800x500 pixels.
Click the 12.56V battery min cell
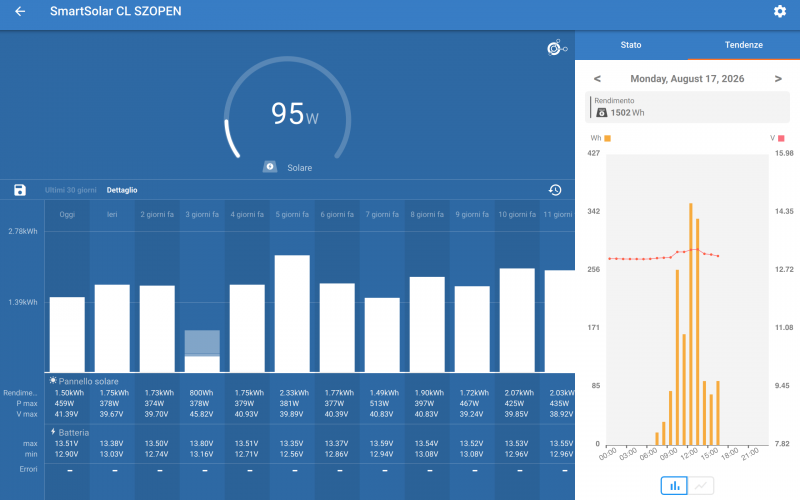coord(291,455)
